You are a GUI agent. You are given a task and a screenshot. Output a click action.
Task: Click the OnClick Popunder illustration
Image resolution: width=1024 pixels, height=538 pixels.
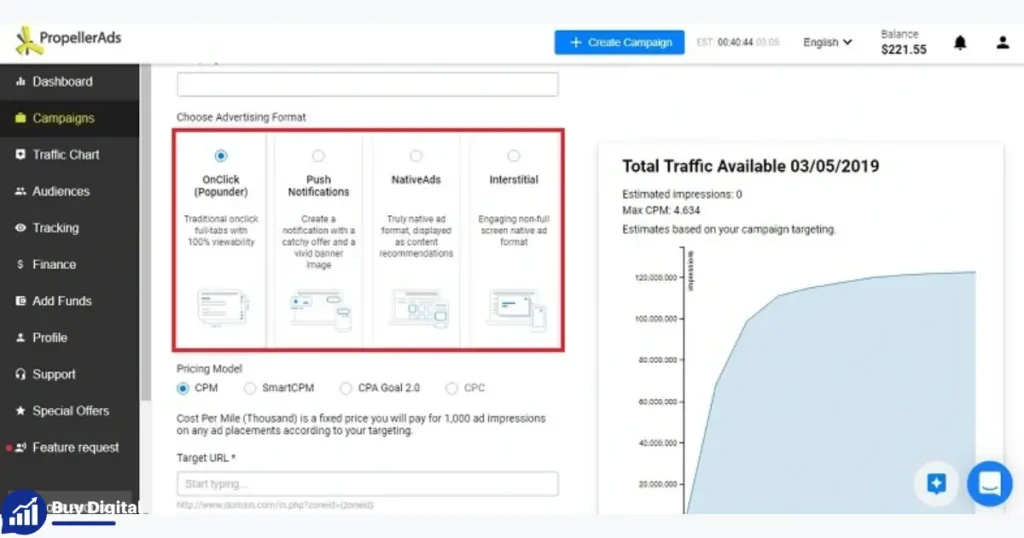click(222, 308)
